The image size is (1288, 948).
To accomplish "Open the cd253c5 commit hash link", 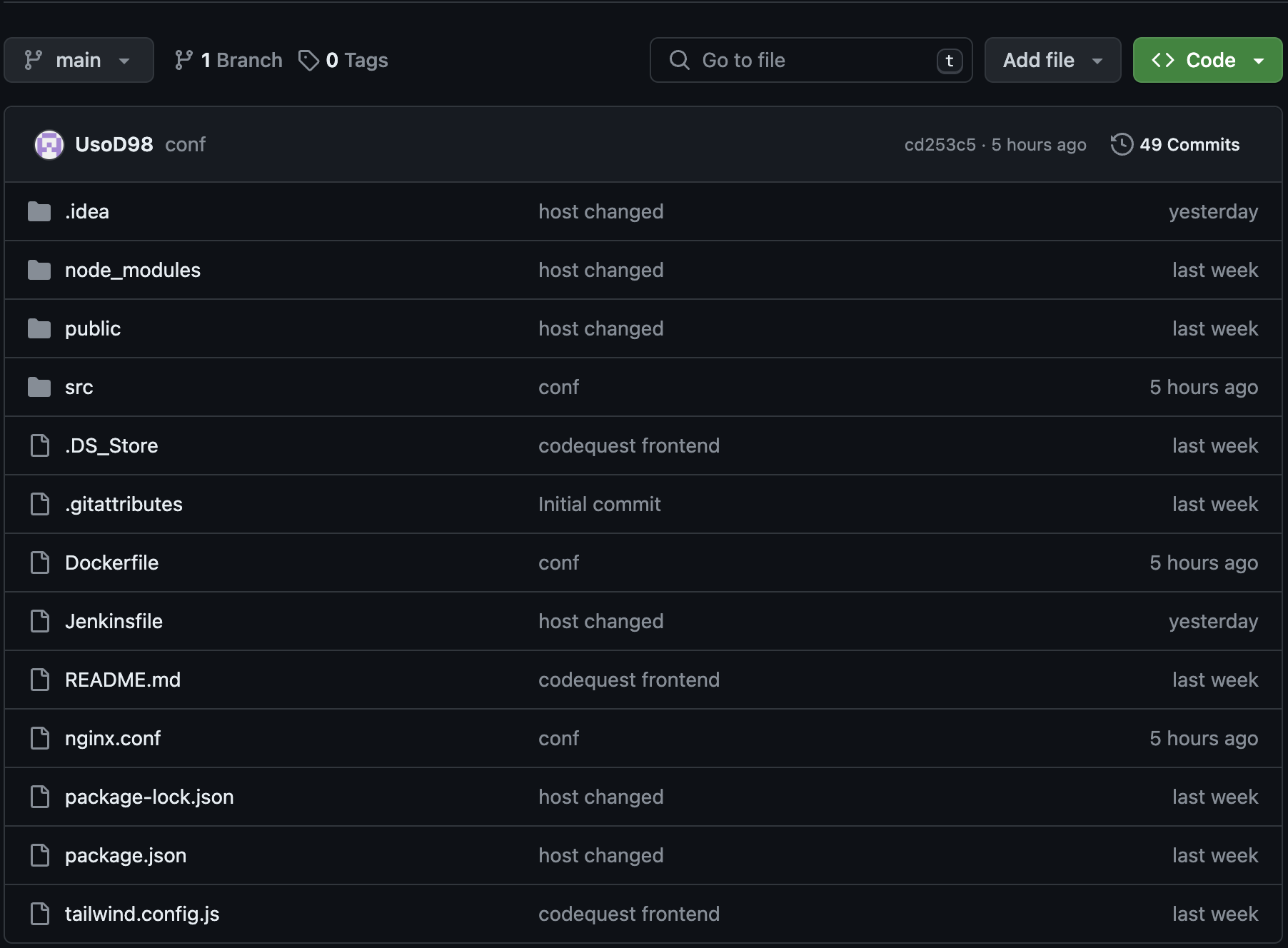I will click(940, 145).
